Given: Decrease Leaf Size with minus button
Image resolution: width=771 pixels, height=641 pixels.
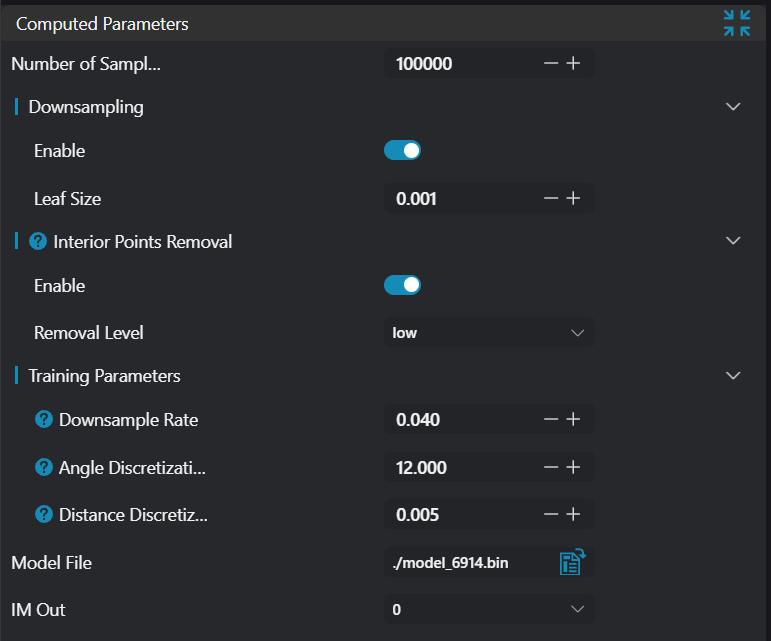Looking at the screenshot, I should (551, 198).
